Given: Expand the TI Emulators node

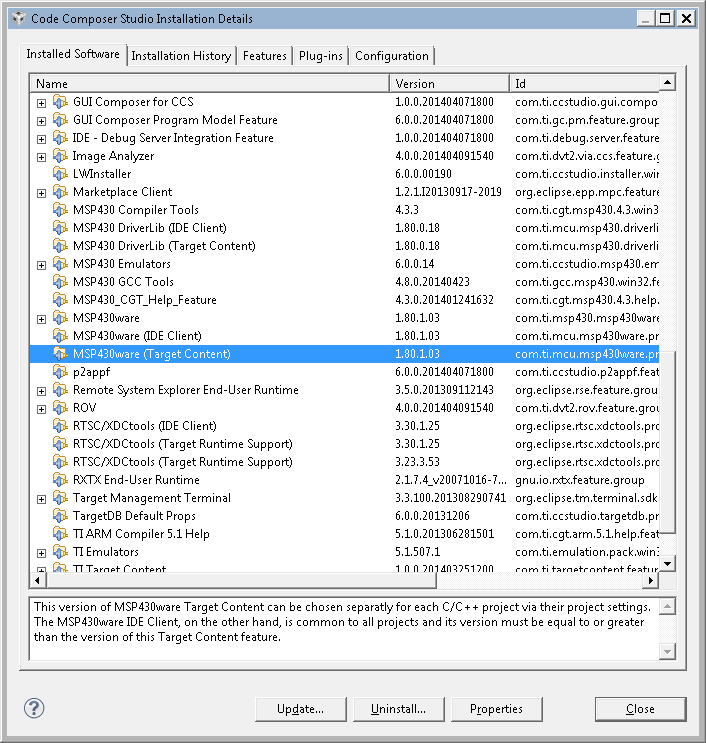Looking at the screenshot, I should coord(42,553).
